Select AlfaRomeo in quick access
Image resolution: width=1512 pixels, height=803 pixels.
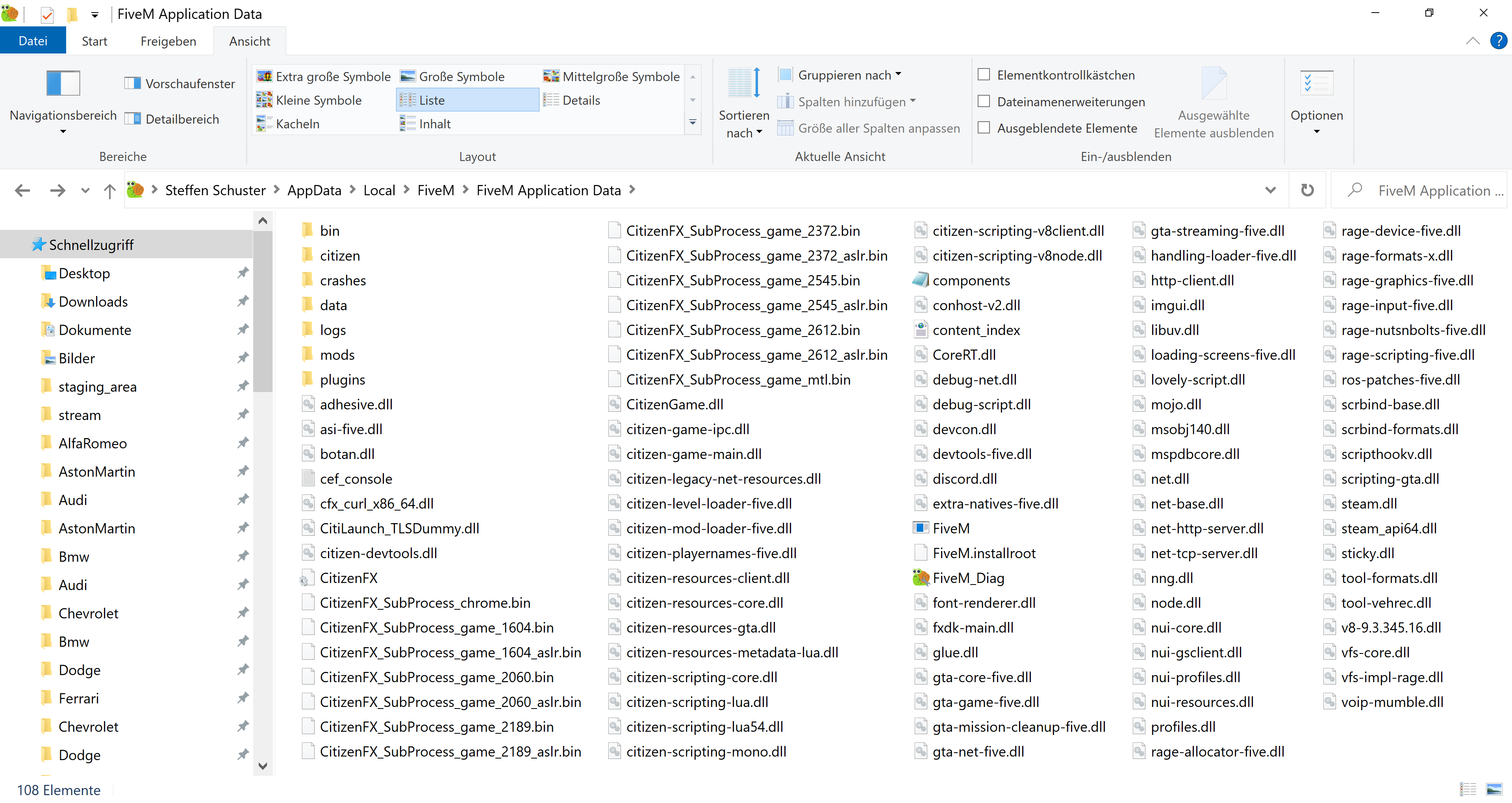point(92,443)
